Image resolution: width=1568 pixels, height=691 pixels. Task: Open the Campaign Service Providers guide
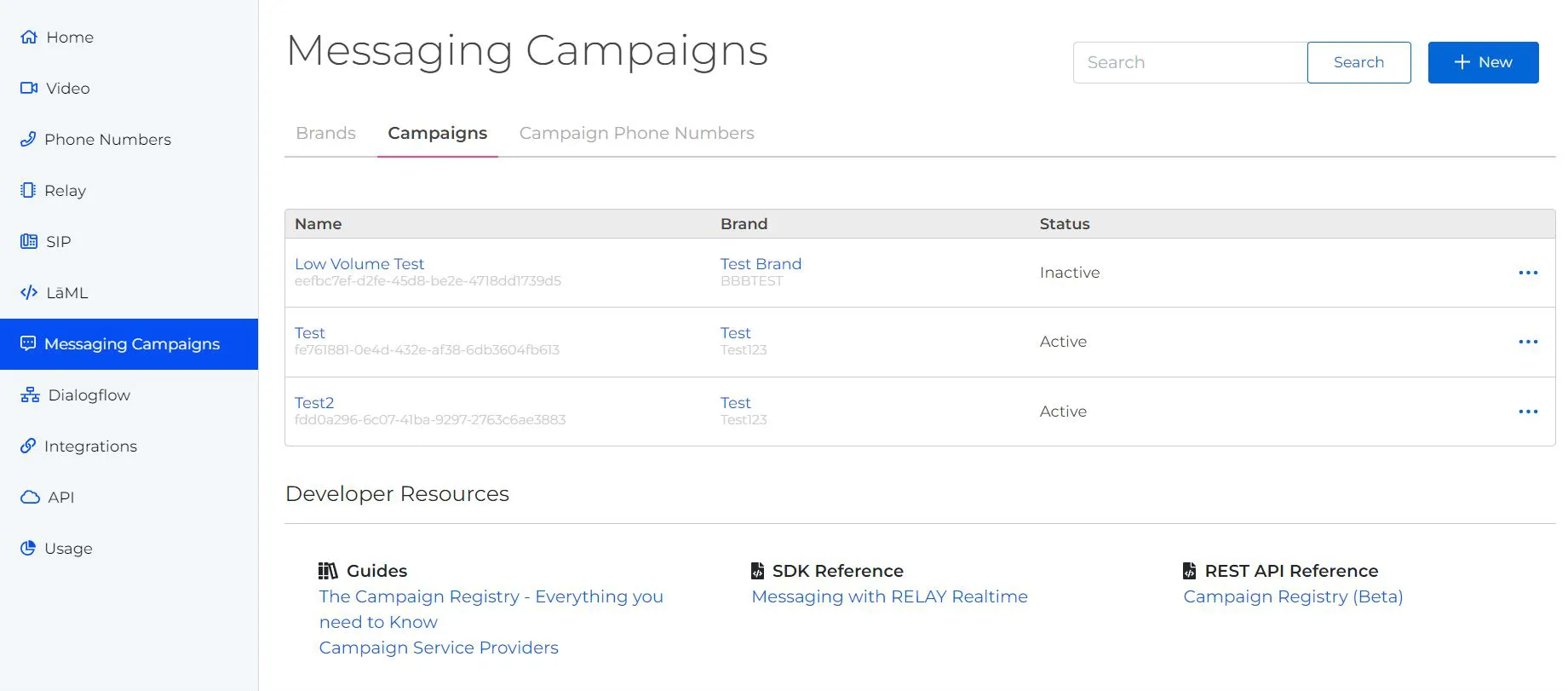439,648
